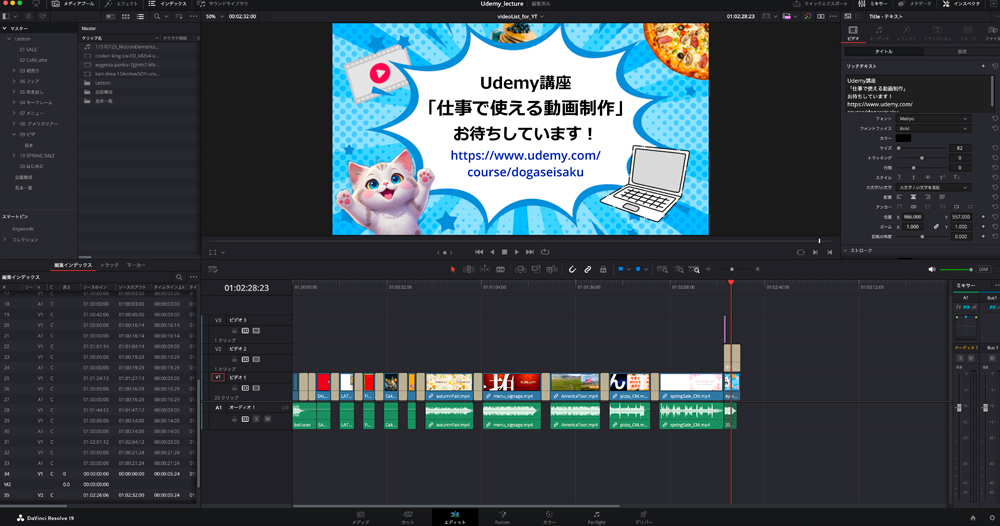Open the Fusion page
The image size is (1000, 526).
pos(502,516)
